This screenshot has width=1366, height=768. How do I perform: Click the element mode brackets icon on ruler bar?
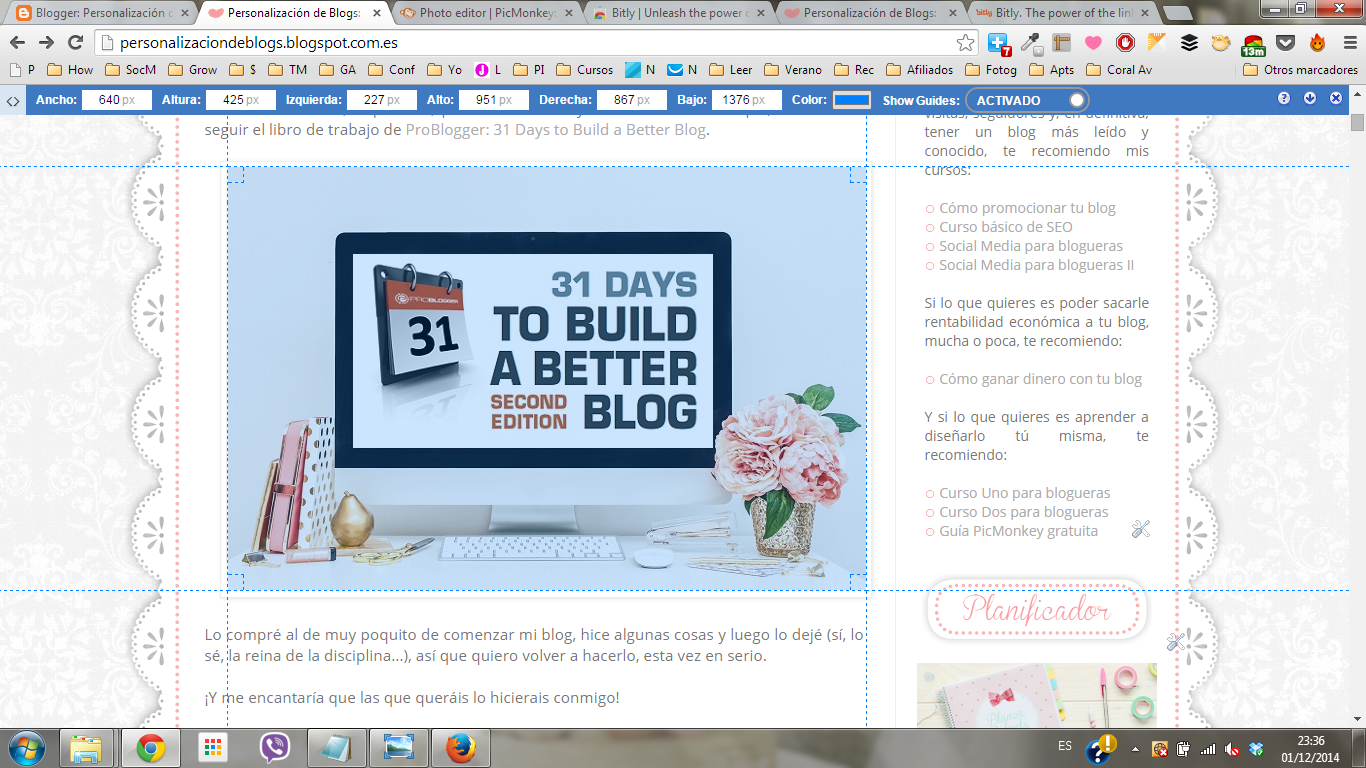[13, 100]
